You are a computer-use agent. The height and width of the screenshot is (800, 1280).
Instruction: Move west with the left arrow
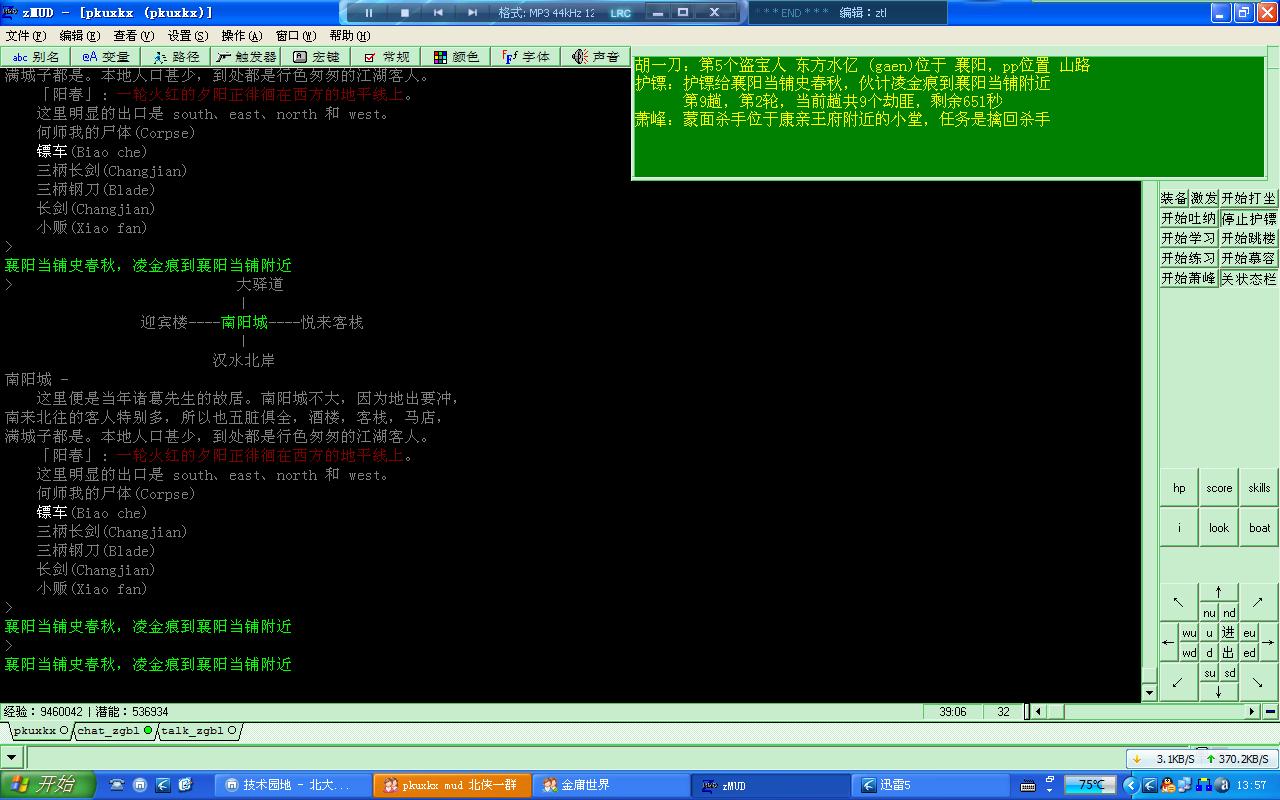(x=1169, y=642)
